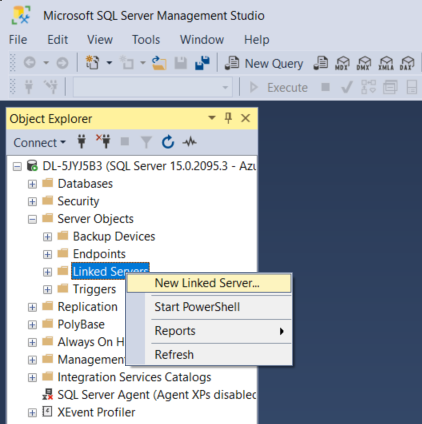Click the available databases combo box
The image size is (422, 424).
(153, 87)
